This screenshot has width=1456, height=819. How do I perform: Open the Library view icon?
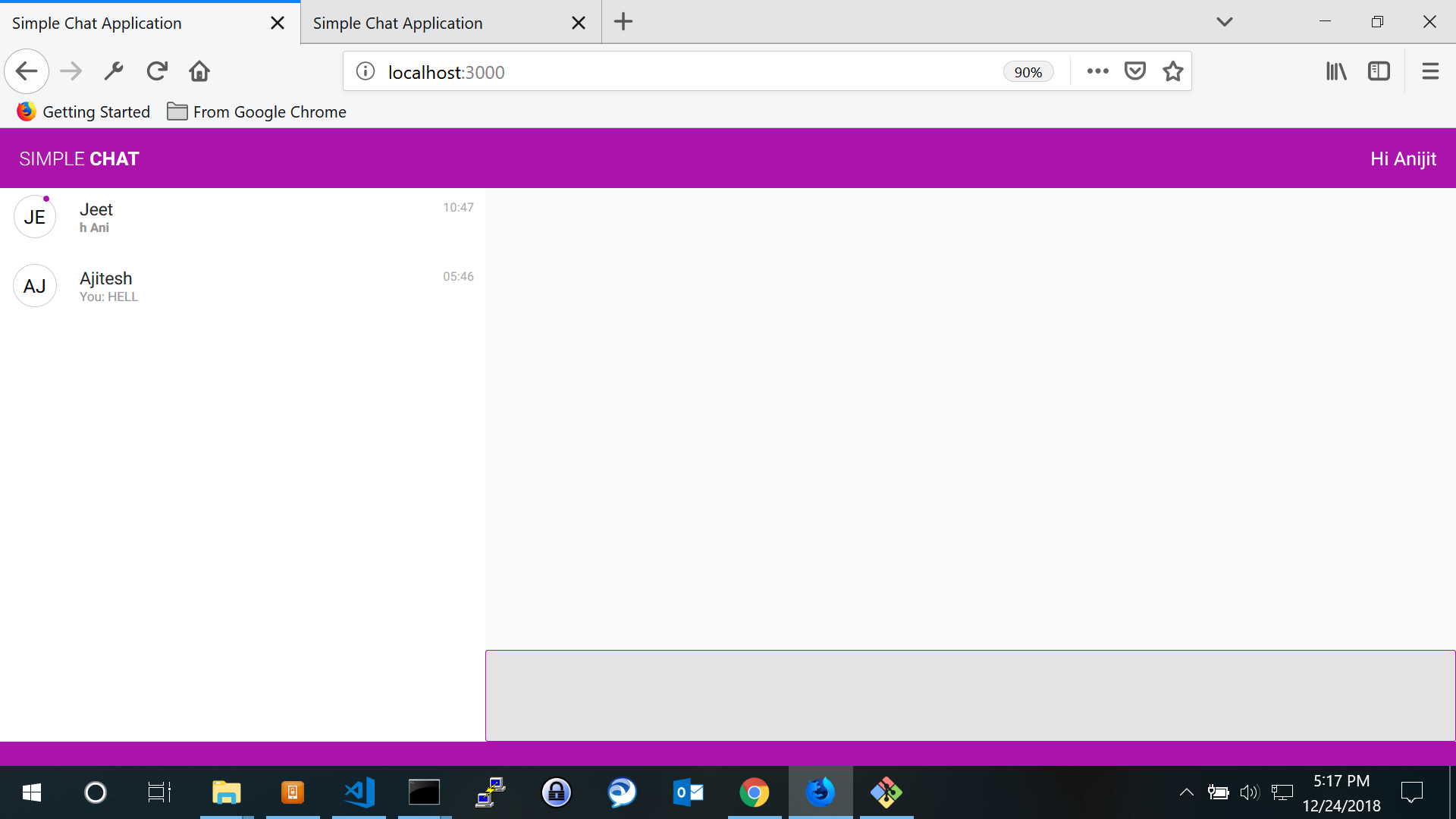(1336, 71)
